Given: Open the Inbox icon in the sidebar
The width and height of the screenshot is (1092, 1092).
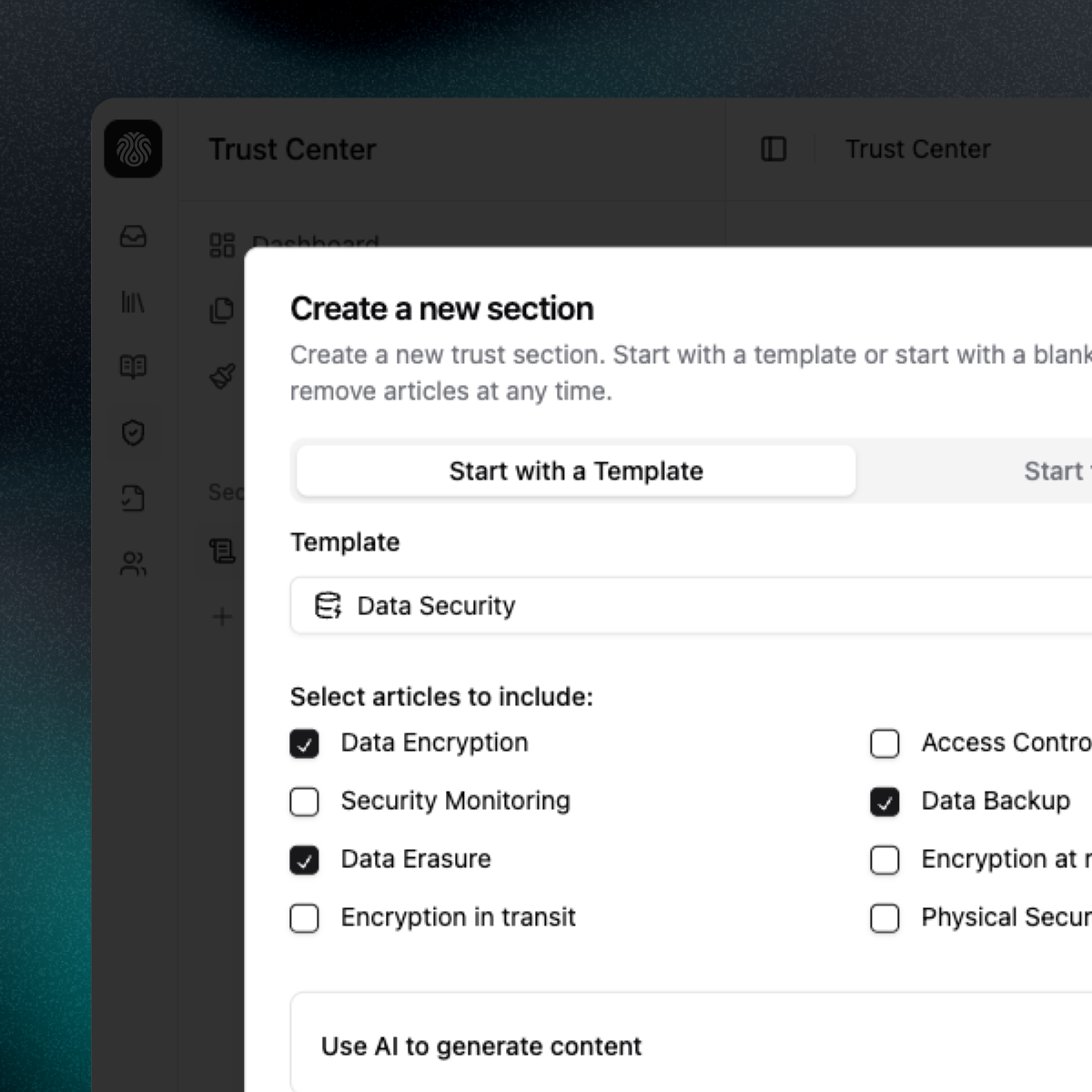Looking at the screenshot, I should point(133,238).
